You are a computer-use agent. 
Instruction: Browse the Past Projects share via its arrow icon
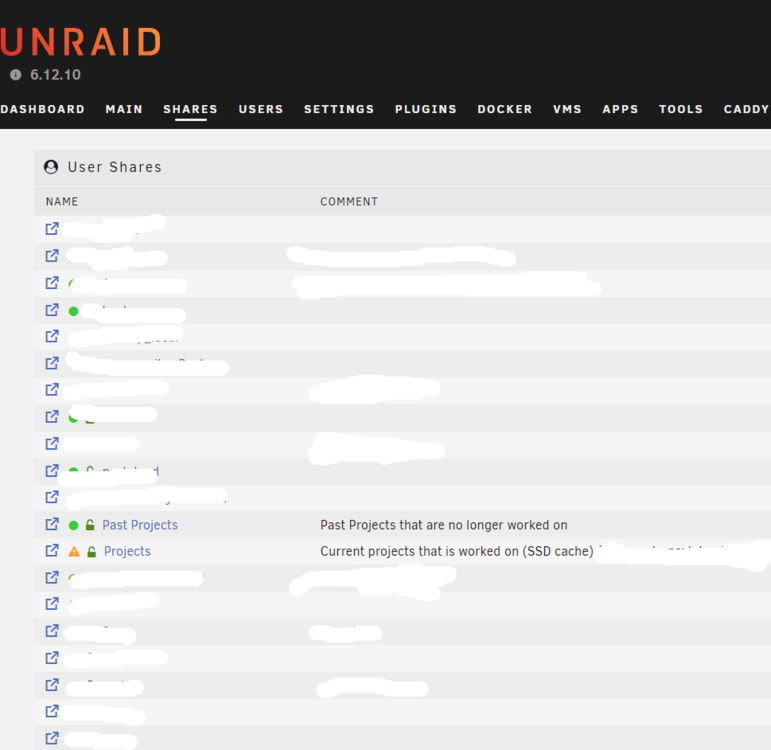[x=52, y=524]
